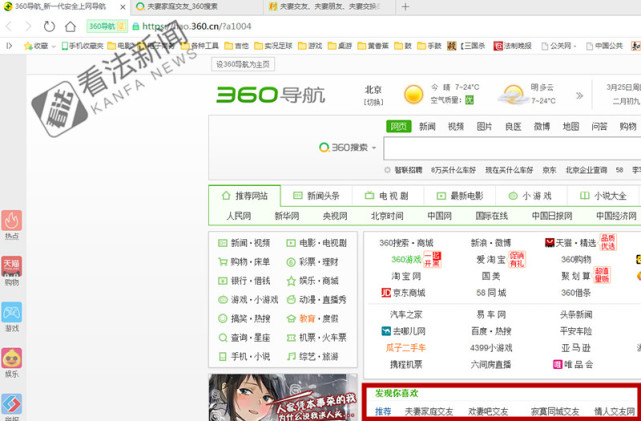Click into the search input box
Screen dimensions: 641x421
click(x=512, y=148)
